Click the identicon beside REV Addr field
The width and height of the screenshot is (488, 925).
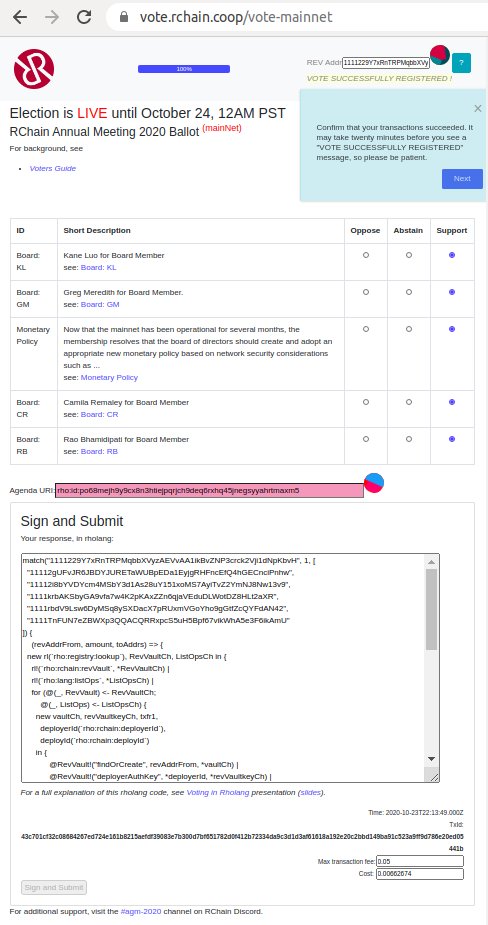tap(440, 55)
